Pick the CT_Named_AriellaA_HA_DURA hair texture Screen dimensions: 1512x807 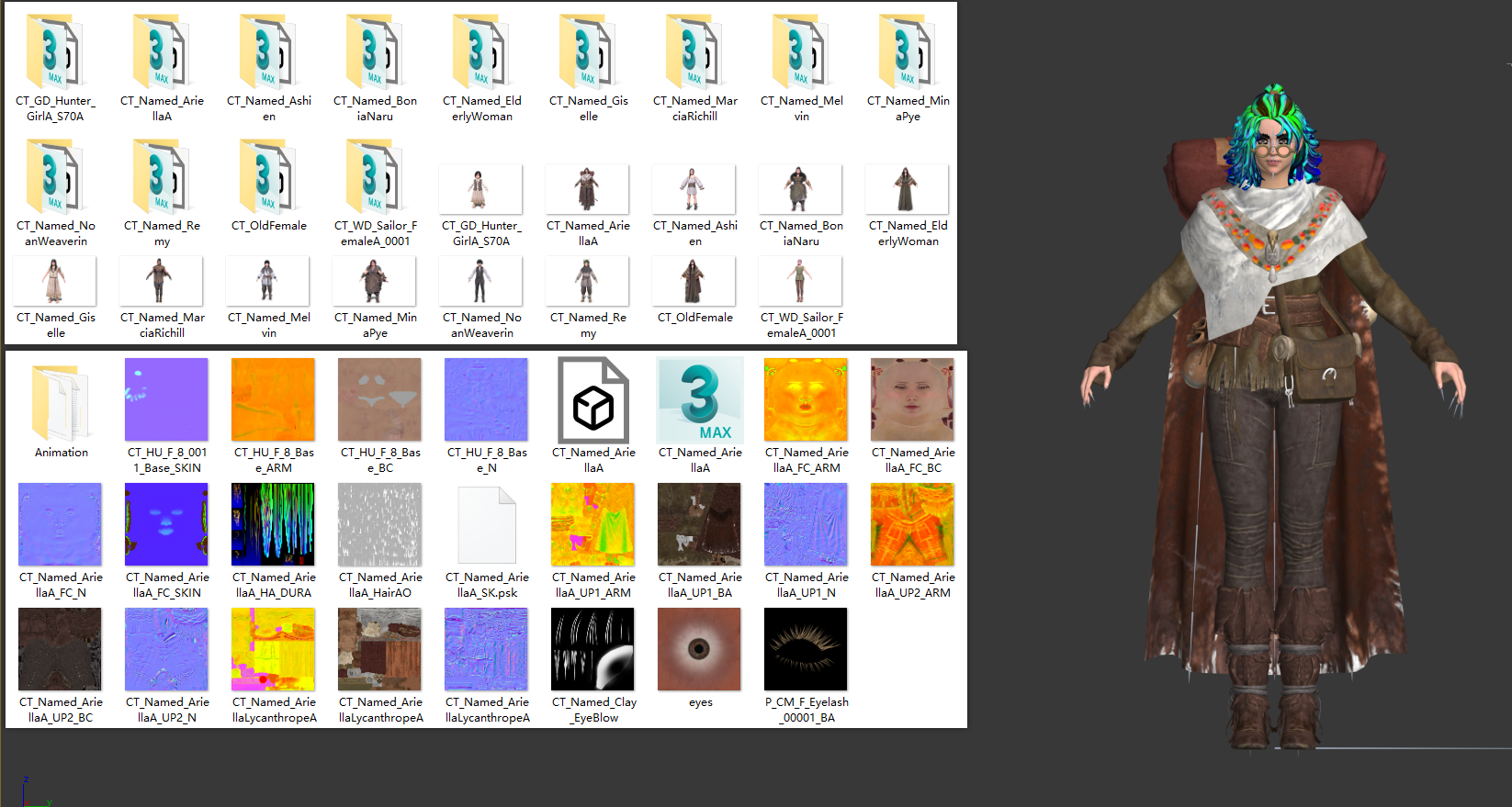coord(273,524)
